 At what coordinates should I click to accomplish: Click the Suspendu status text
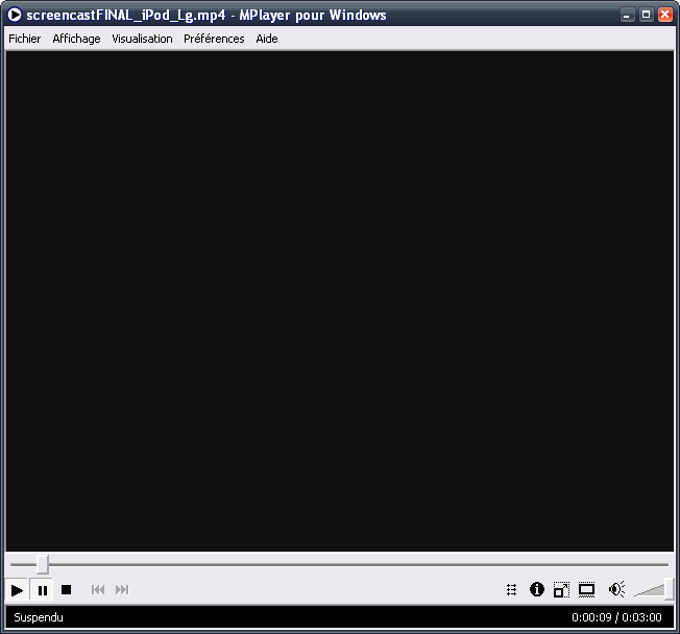point(39,617)
